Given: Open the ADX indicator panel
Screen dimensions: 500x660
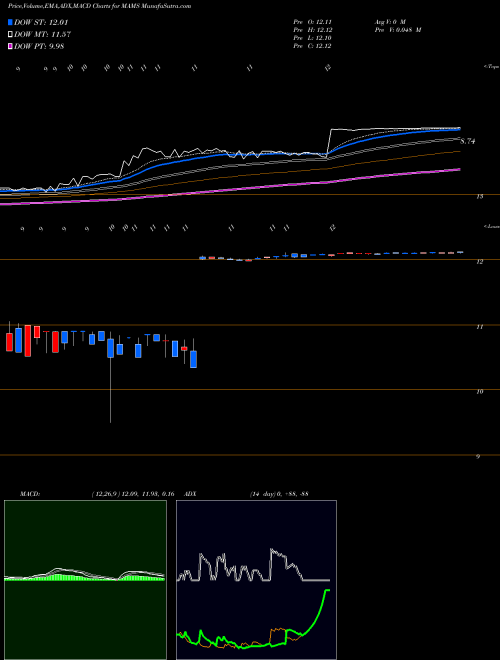Looking at the screenshot, I should click(x=256, y=580).
